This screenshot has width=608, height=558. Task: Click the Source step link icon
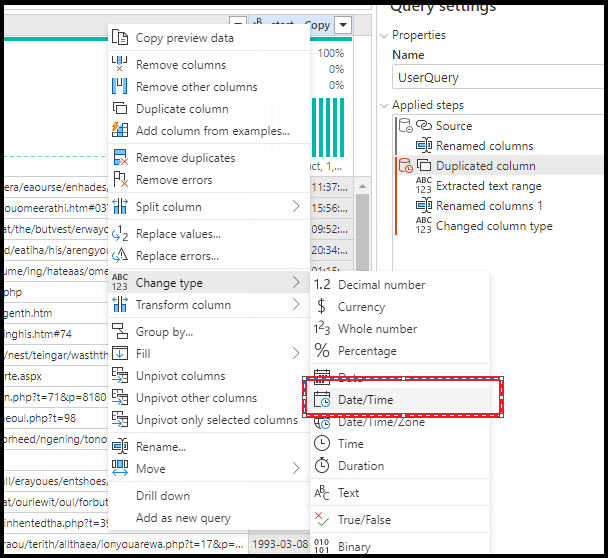(424, 125)
